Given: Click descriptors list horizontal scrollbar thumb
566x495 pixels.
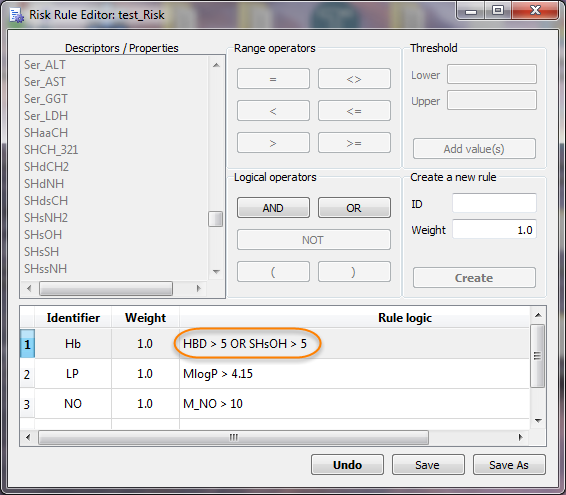Looking at the screenshot, I should click(106, 288).
